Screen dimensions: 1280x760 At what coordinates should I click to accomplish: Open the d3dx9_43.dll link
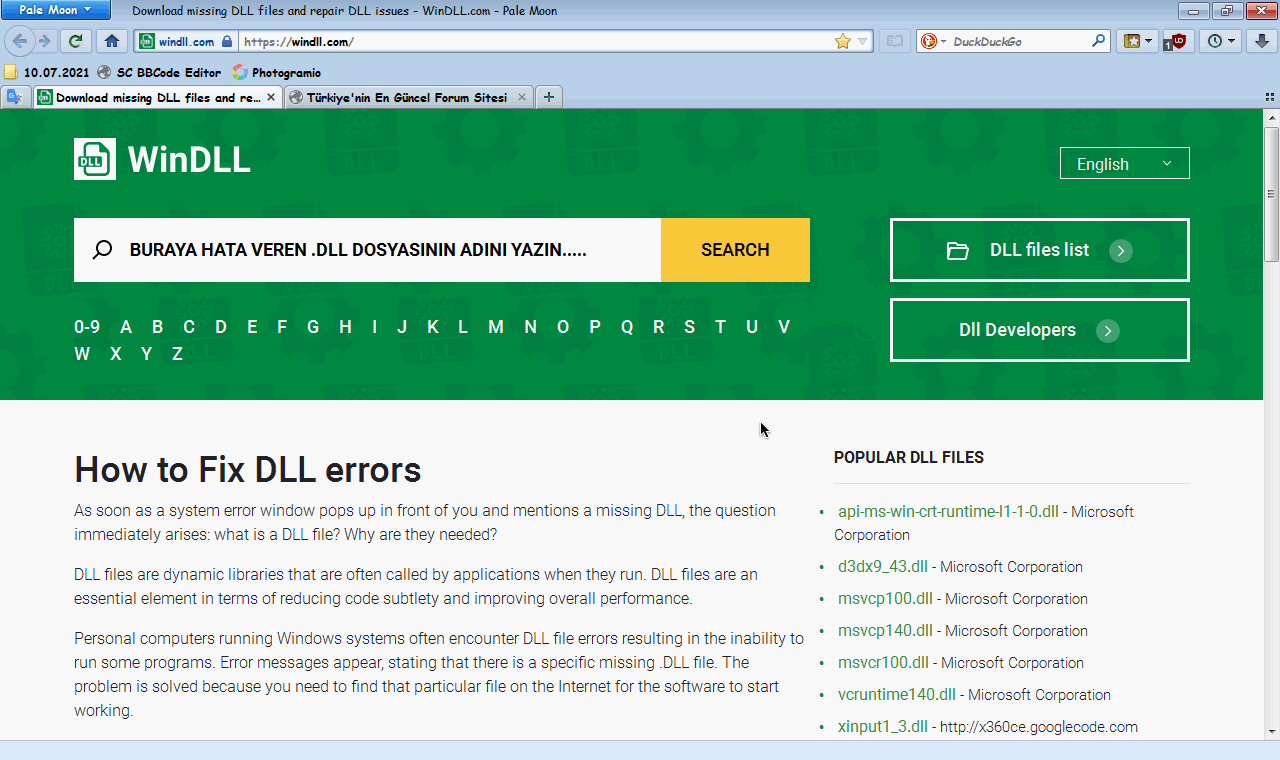tap(883, 567)
